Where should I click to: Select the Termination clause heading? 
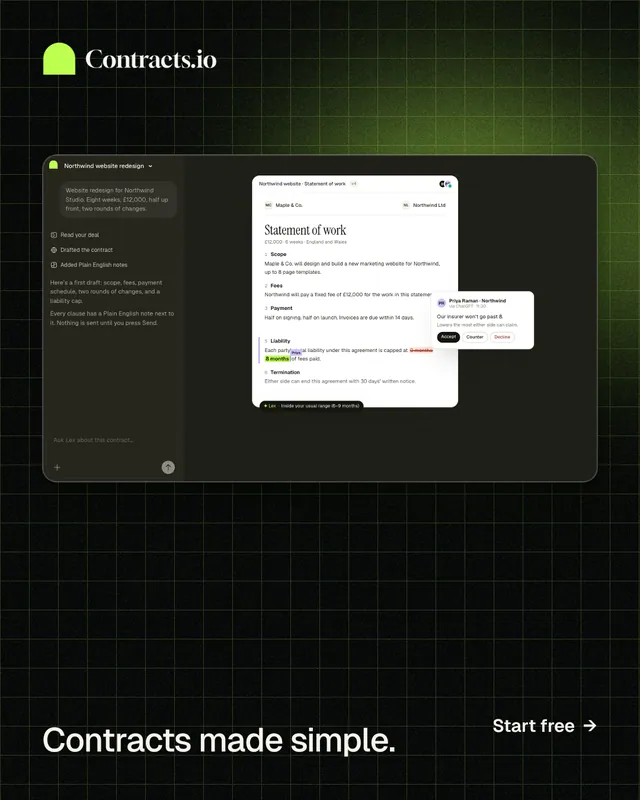(285, 372)
